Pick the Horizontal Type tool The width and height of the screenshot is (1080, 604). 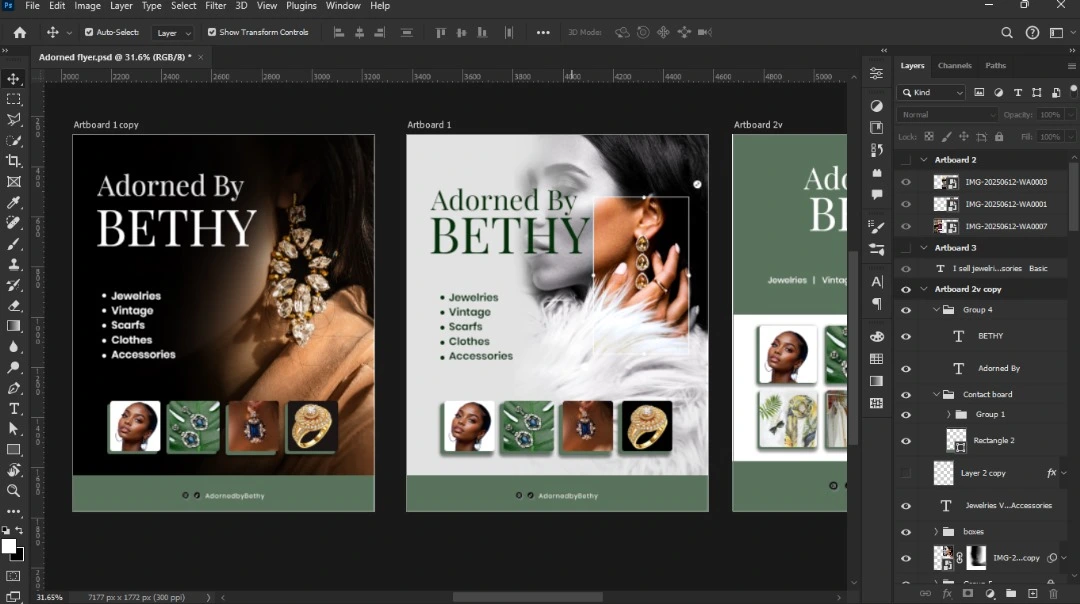click(x=14, y=408)
